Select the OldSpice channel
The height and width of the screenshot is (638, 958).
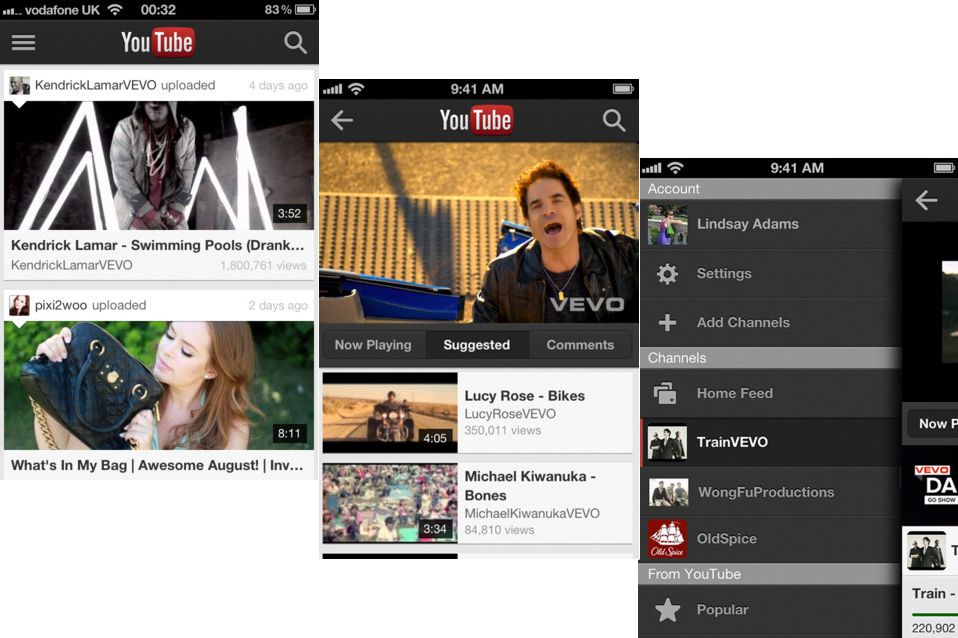click(770, 539)
